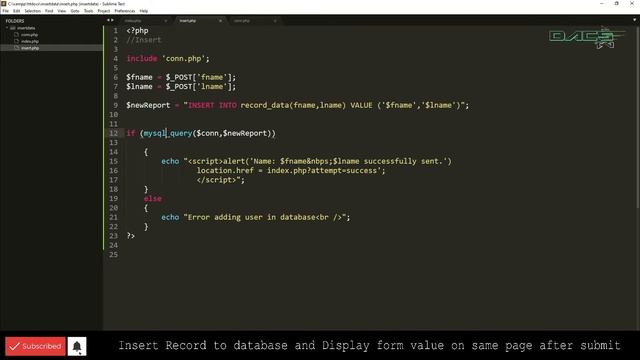Click the Subscribed button
The width and height of the screenshot is (640, 360).
pyautogui.click(x=35, y=346)
